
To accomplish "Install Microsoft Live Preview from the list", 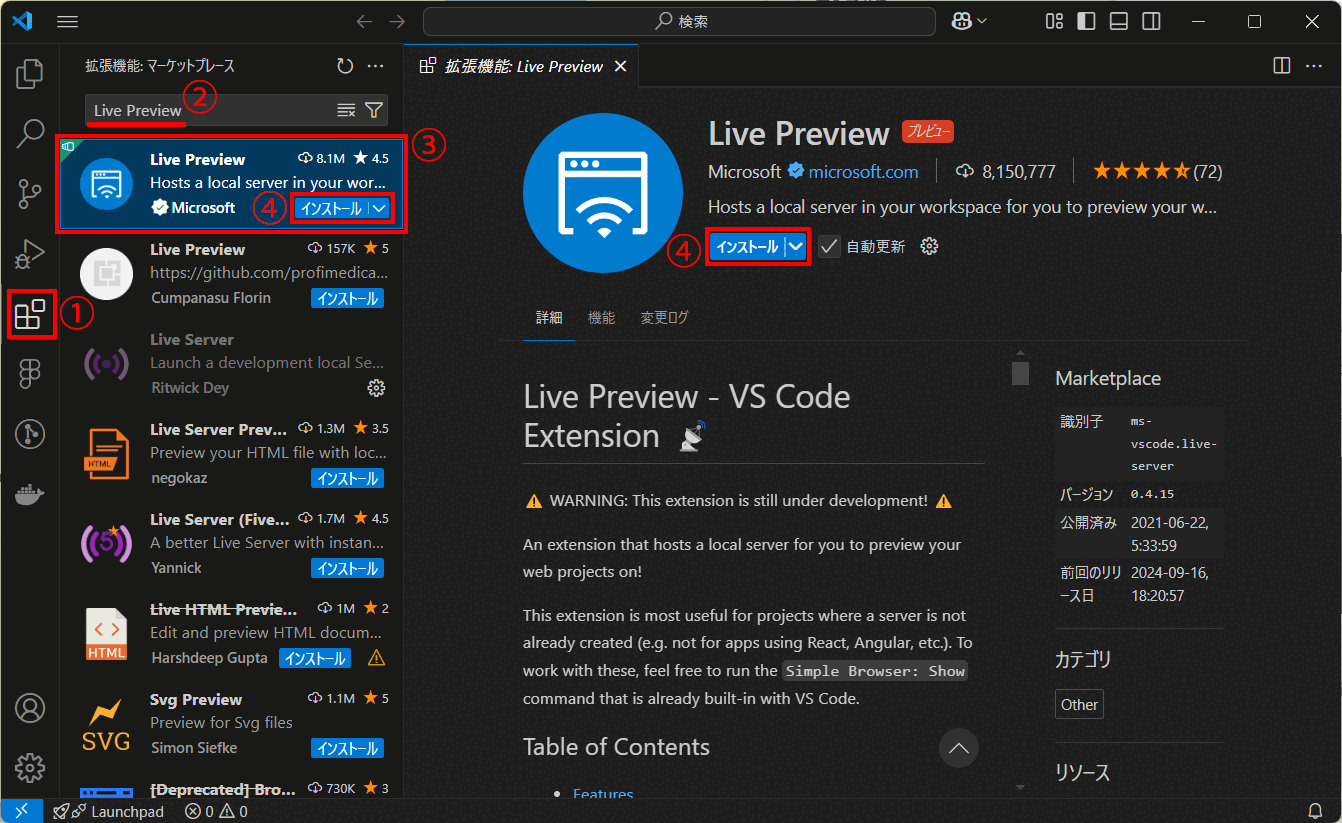I will point(331,208).
